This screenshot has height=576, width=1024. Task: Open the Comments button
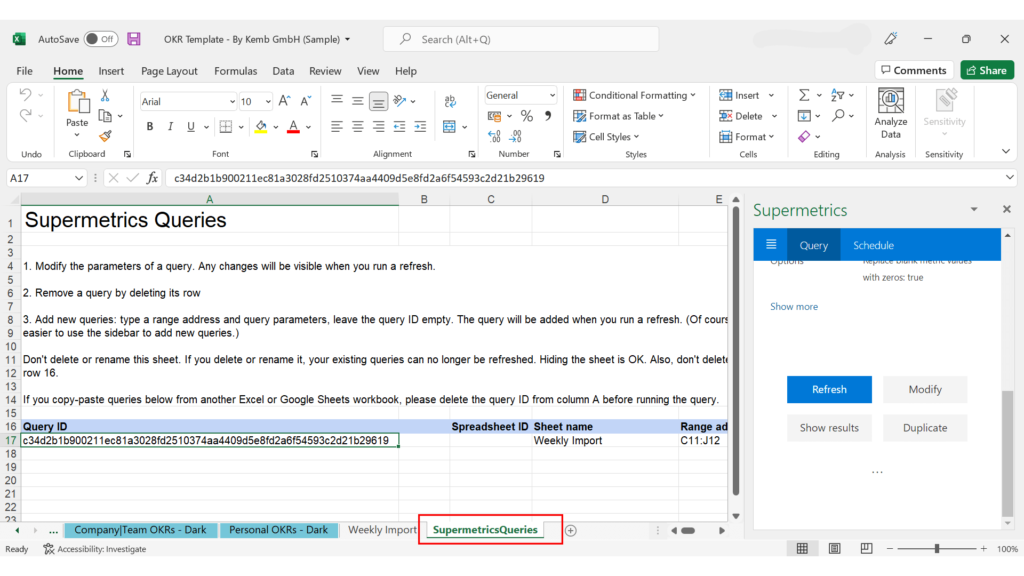[914, 70]
